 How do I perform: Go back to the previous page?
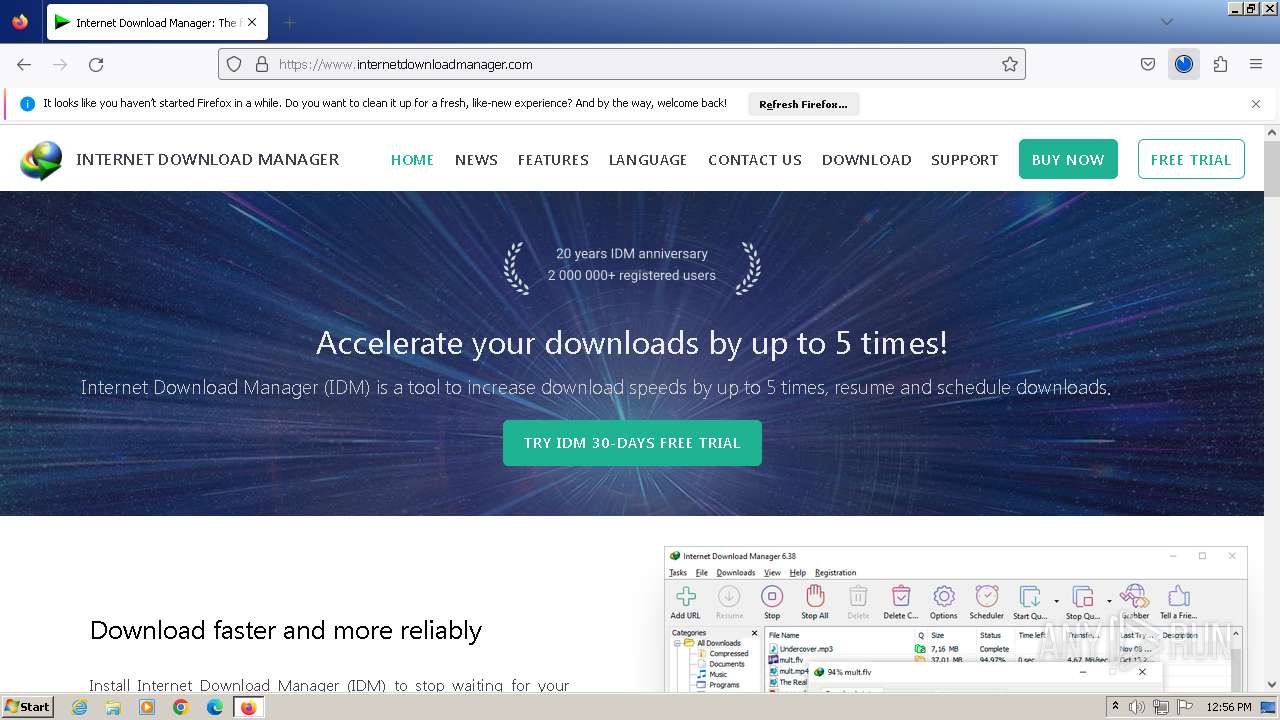click(24, 64)
